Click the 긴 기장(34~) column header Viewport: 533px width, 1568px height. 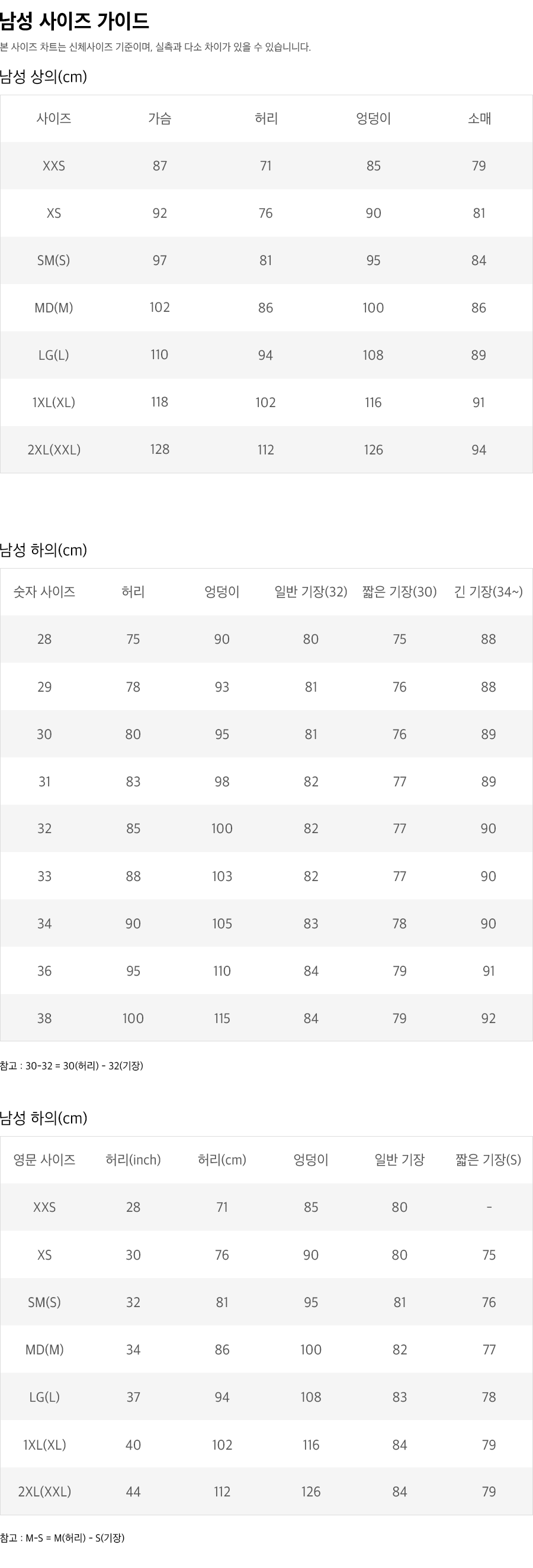(489, 592)
